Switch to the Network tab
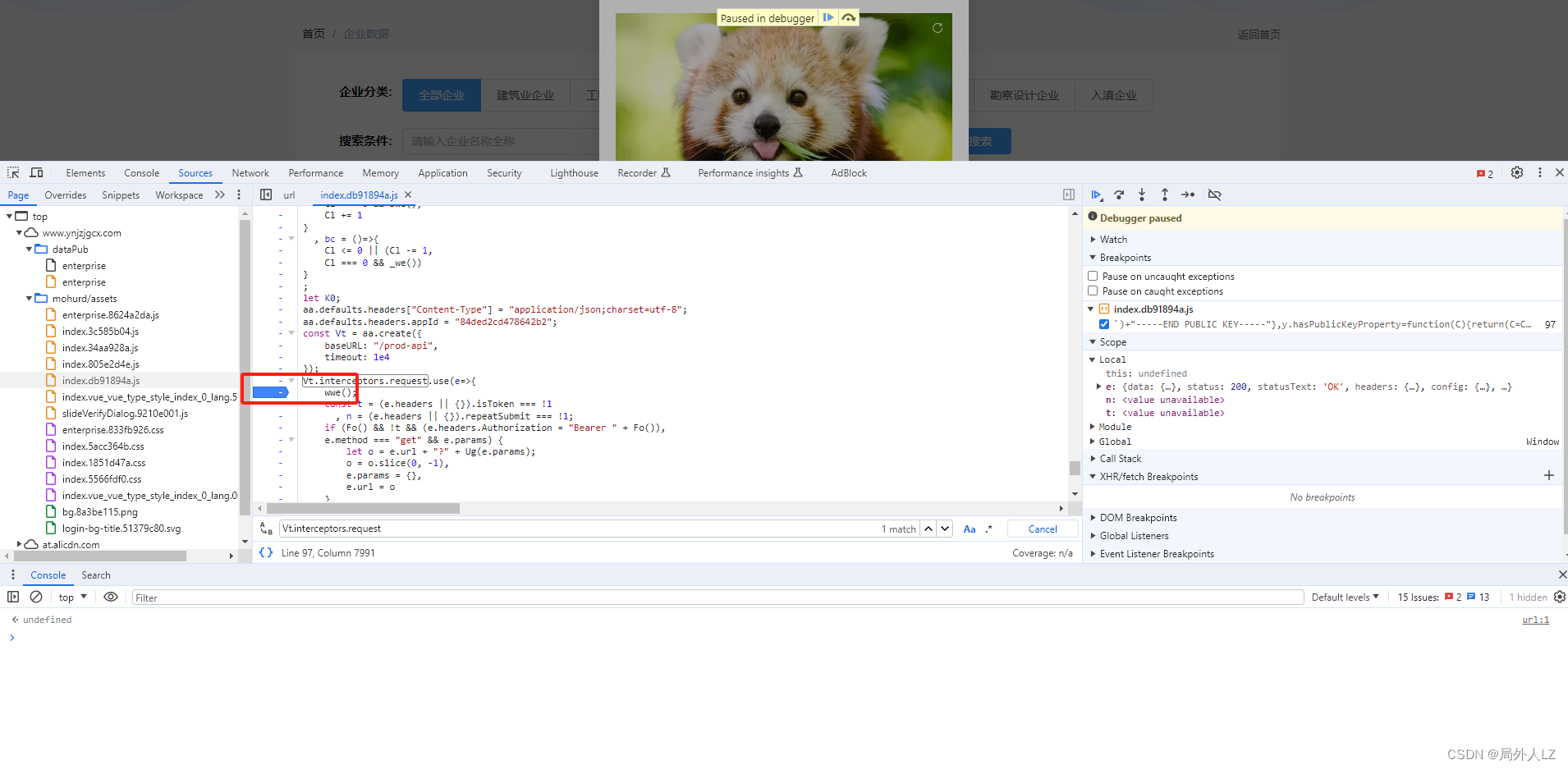The height and width of the screenshot is (769, 1568). [x=250, y=173]
